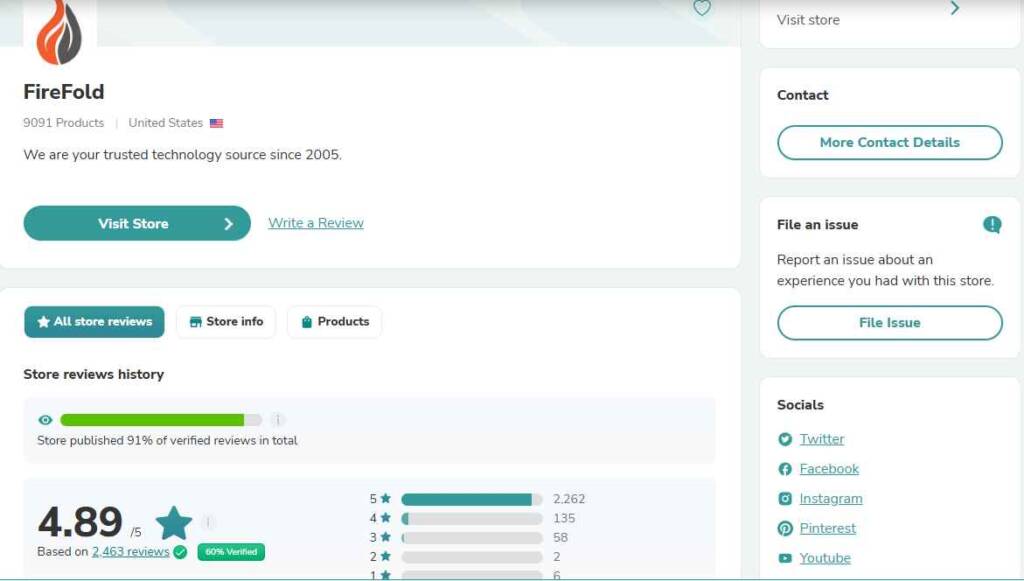Open the Products tab
Image resolution: width=1024 pixels, height=581 pixels.
tap(334, 322)
